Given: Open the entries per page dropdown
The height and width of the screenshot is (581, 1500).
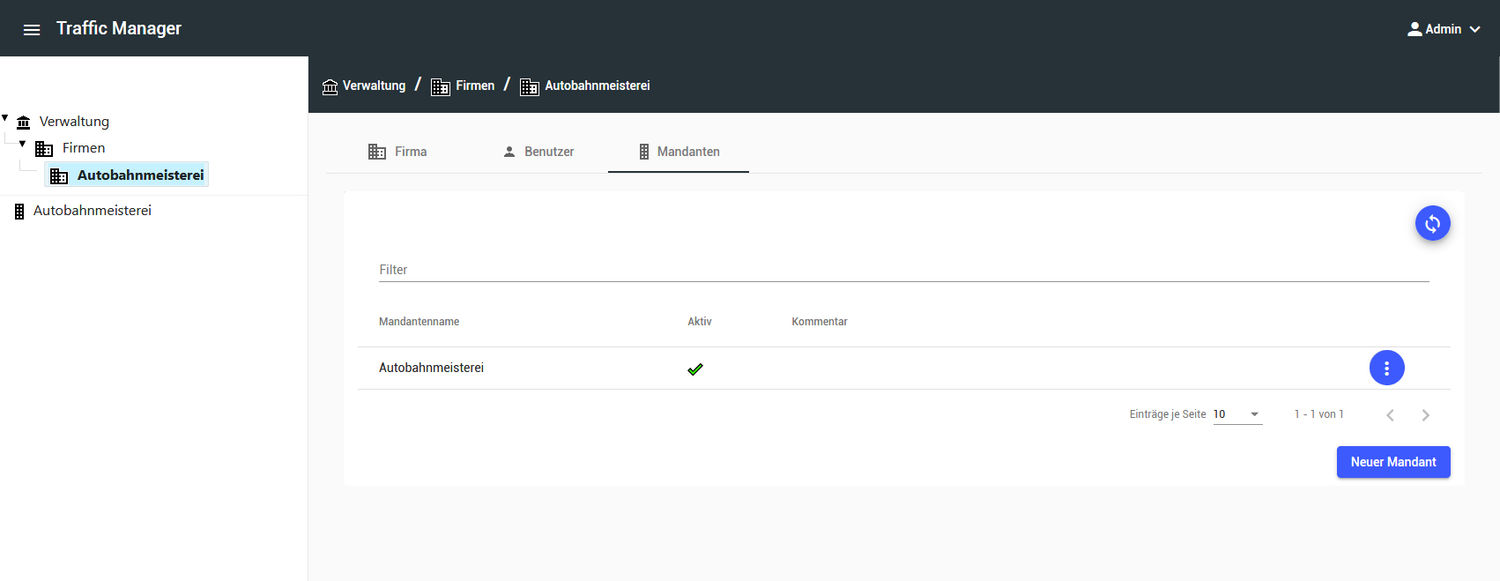Looking at the screenshot, I should (1237, 414).
